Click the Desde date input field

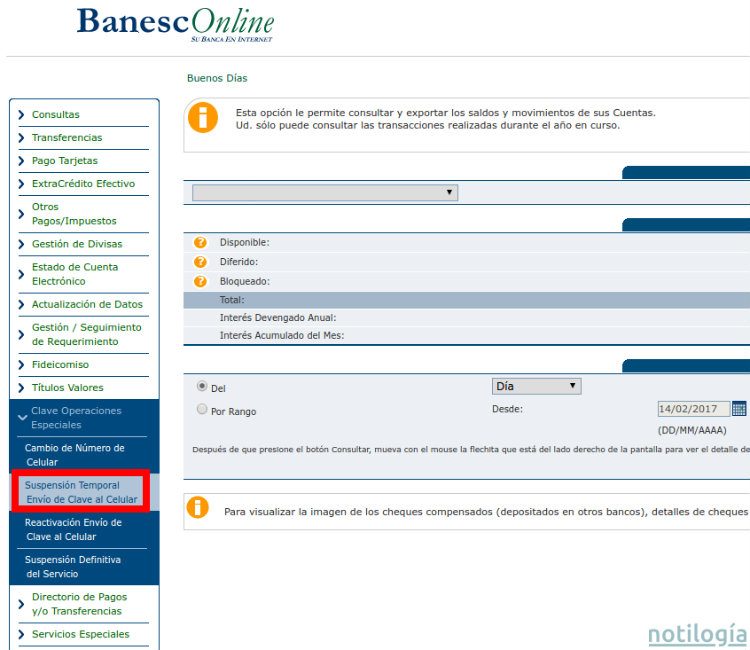[694, 409]
